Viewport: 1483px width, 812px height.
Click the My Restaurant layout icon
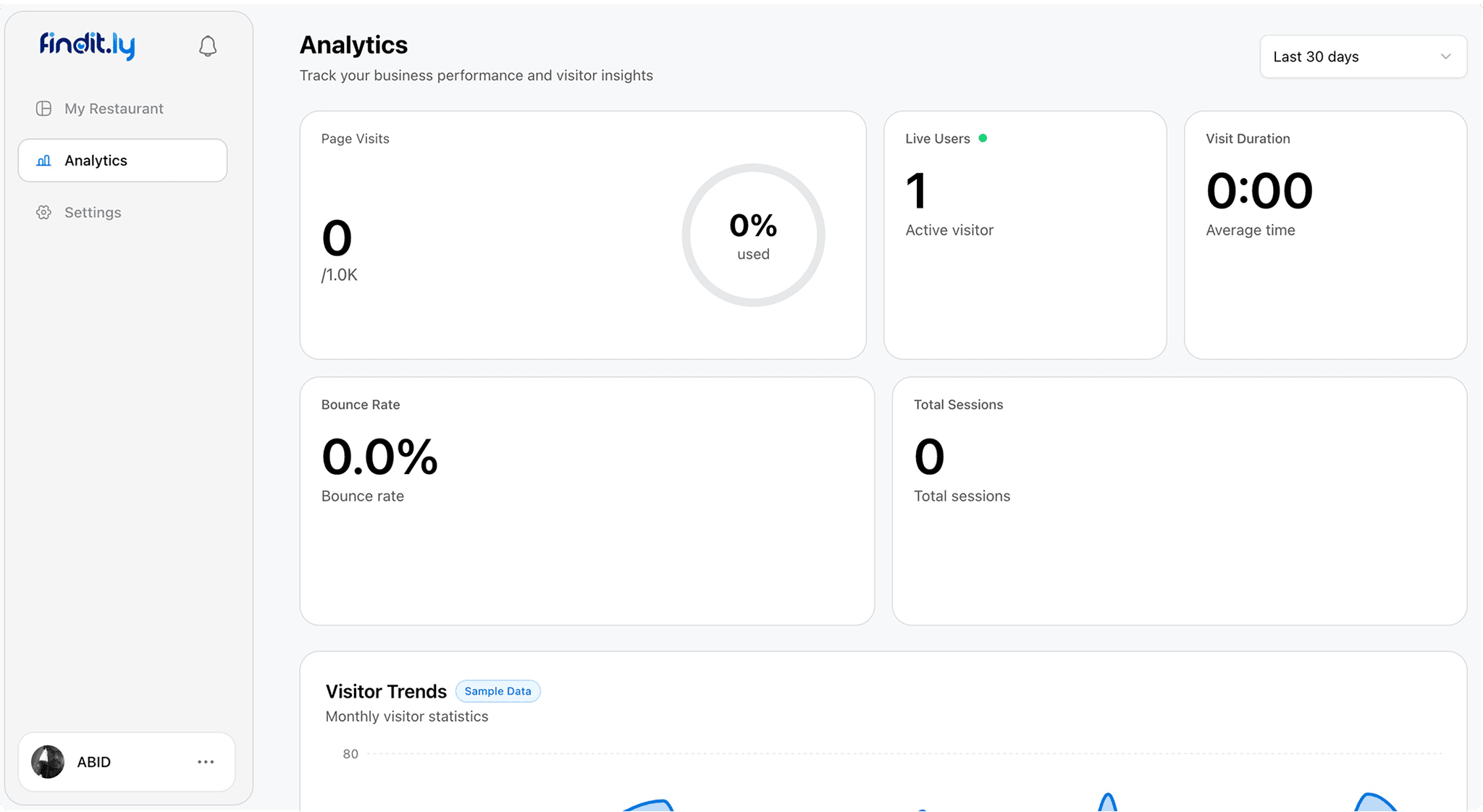(x=43, y=109)
